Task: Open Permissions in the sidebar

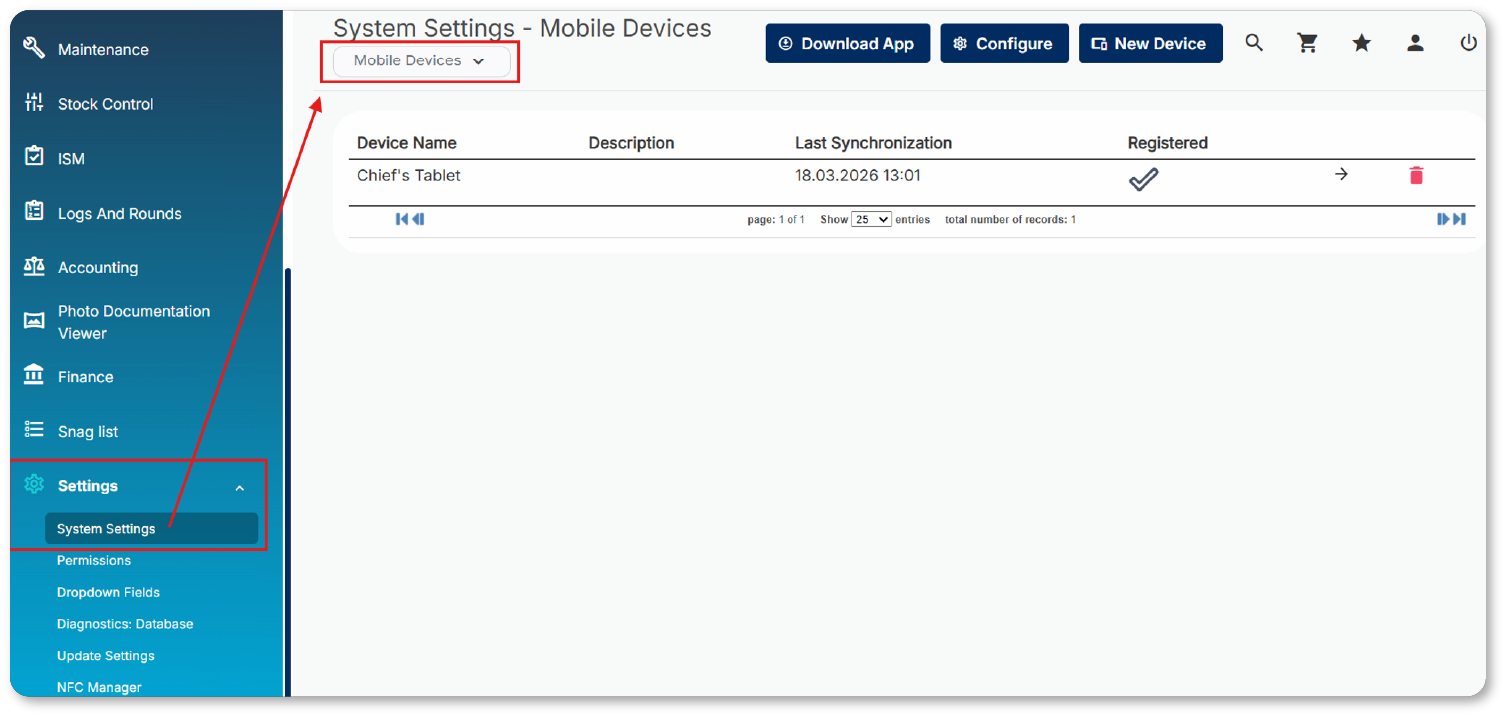Action: coord(94,561)
